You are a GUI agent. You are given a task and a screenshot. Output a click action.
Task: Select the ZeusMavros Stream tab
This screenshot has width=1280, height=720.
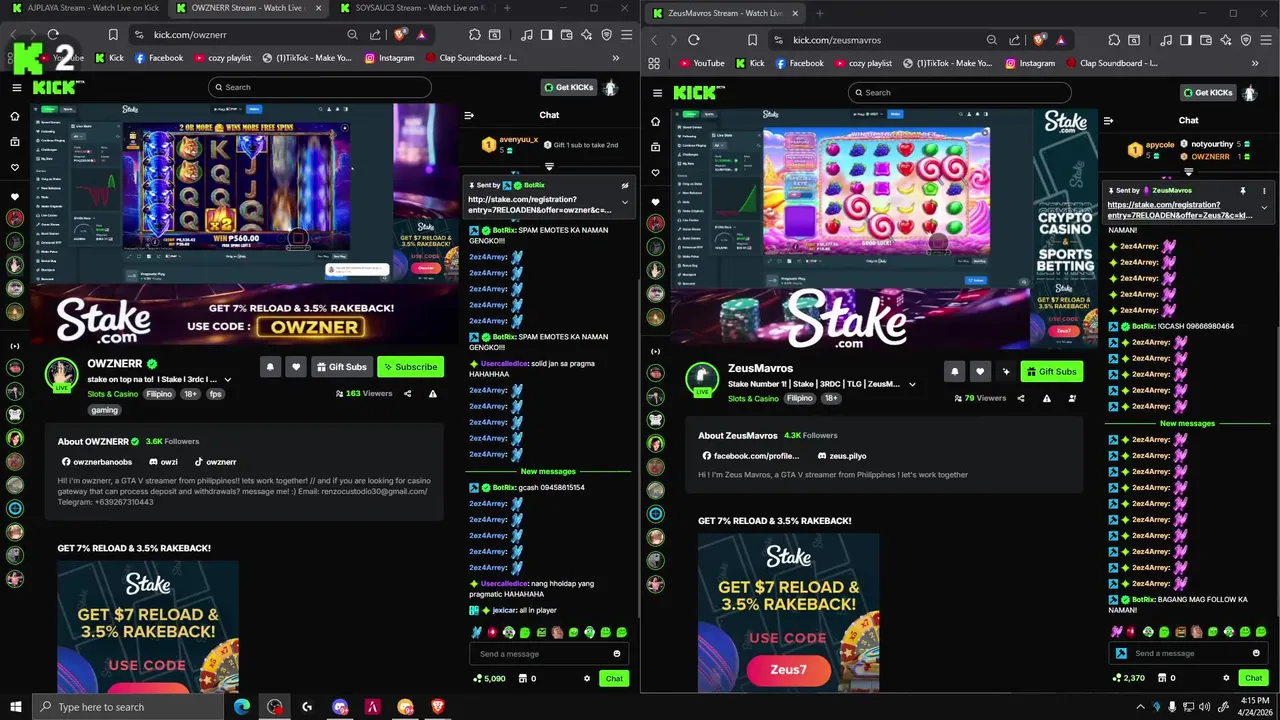coord(725,13)
